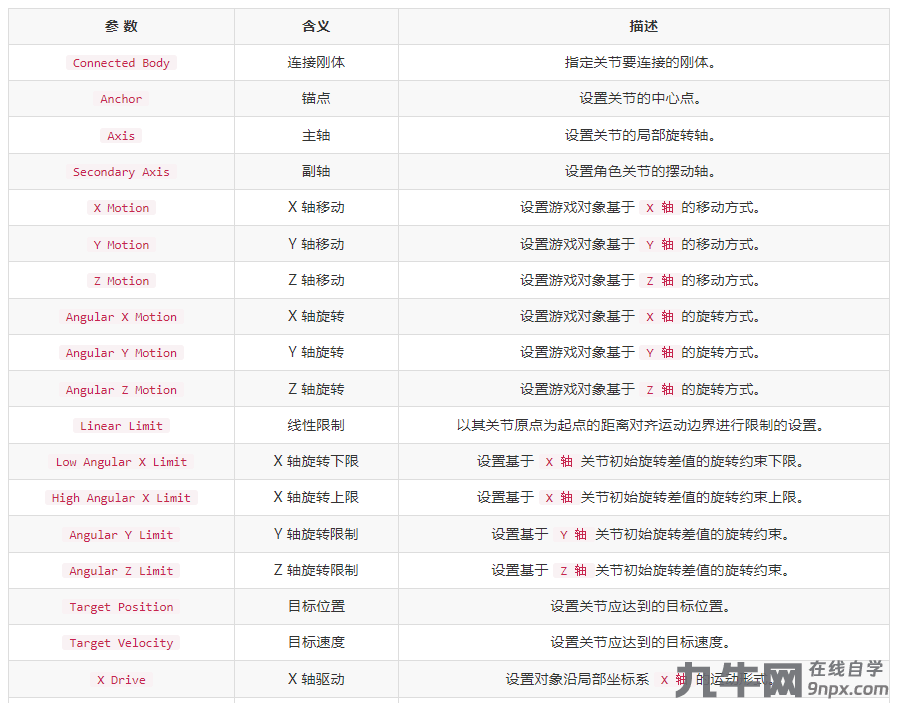Click the 'Z 轴' code tag in Angular Z Limit row
Screen dimensions: 898x703
pos(573,570)
